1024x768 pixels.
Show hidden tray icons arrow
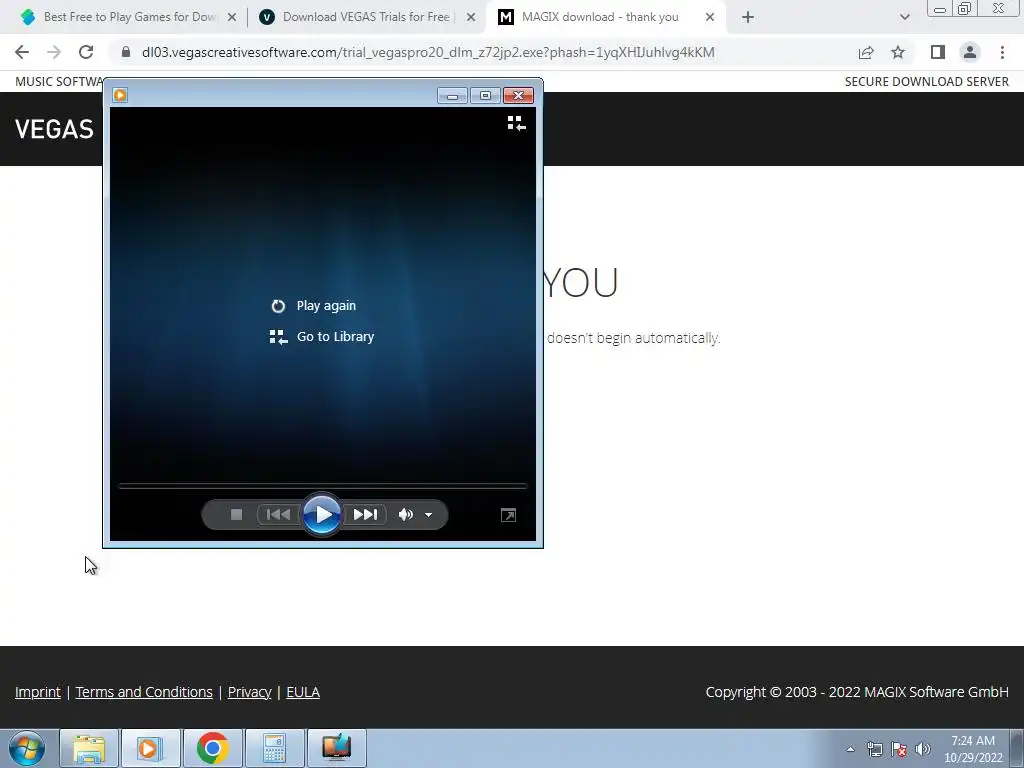click(850, 749)
